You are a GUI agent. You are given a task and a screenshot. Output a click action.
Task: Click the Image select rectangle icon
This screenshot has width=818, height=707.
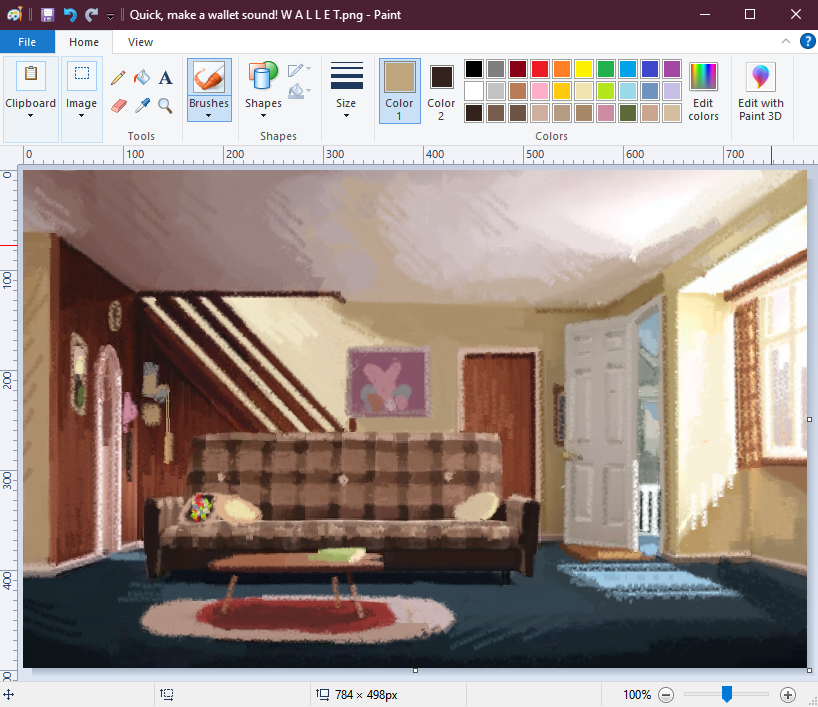tap(82, 76)
